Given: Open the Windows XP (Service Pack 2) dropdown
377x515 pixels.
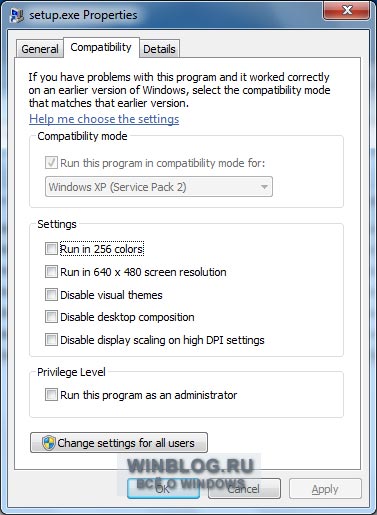Looking at the screenshot, I should [159, 187].
